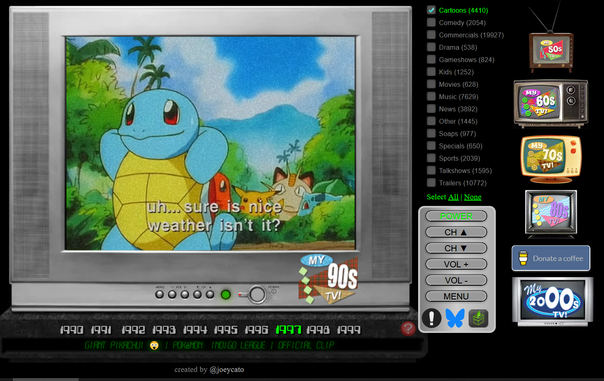Click the VOL - button

coord(456,280)
